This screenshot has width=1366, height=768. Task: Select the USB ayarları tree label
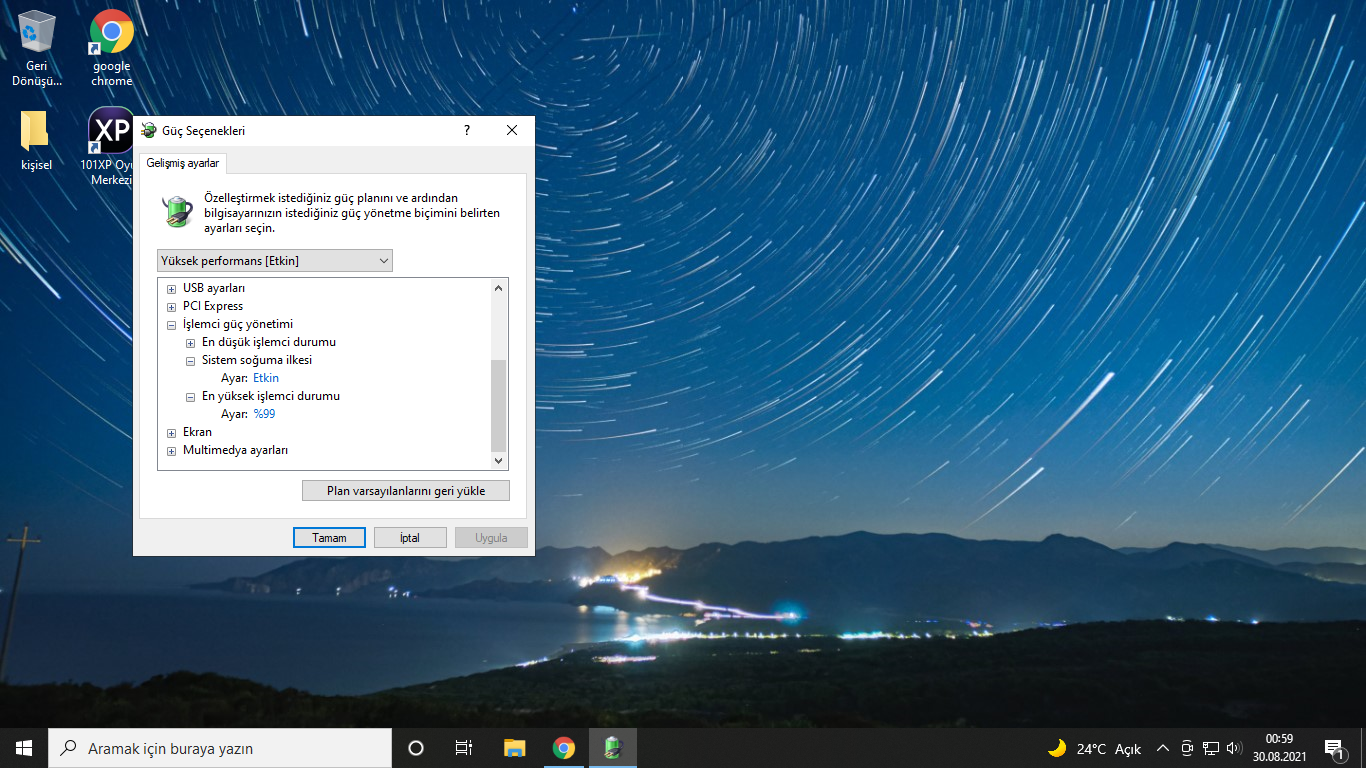tap(214, 288)
